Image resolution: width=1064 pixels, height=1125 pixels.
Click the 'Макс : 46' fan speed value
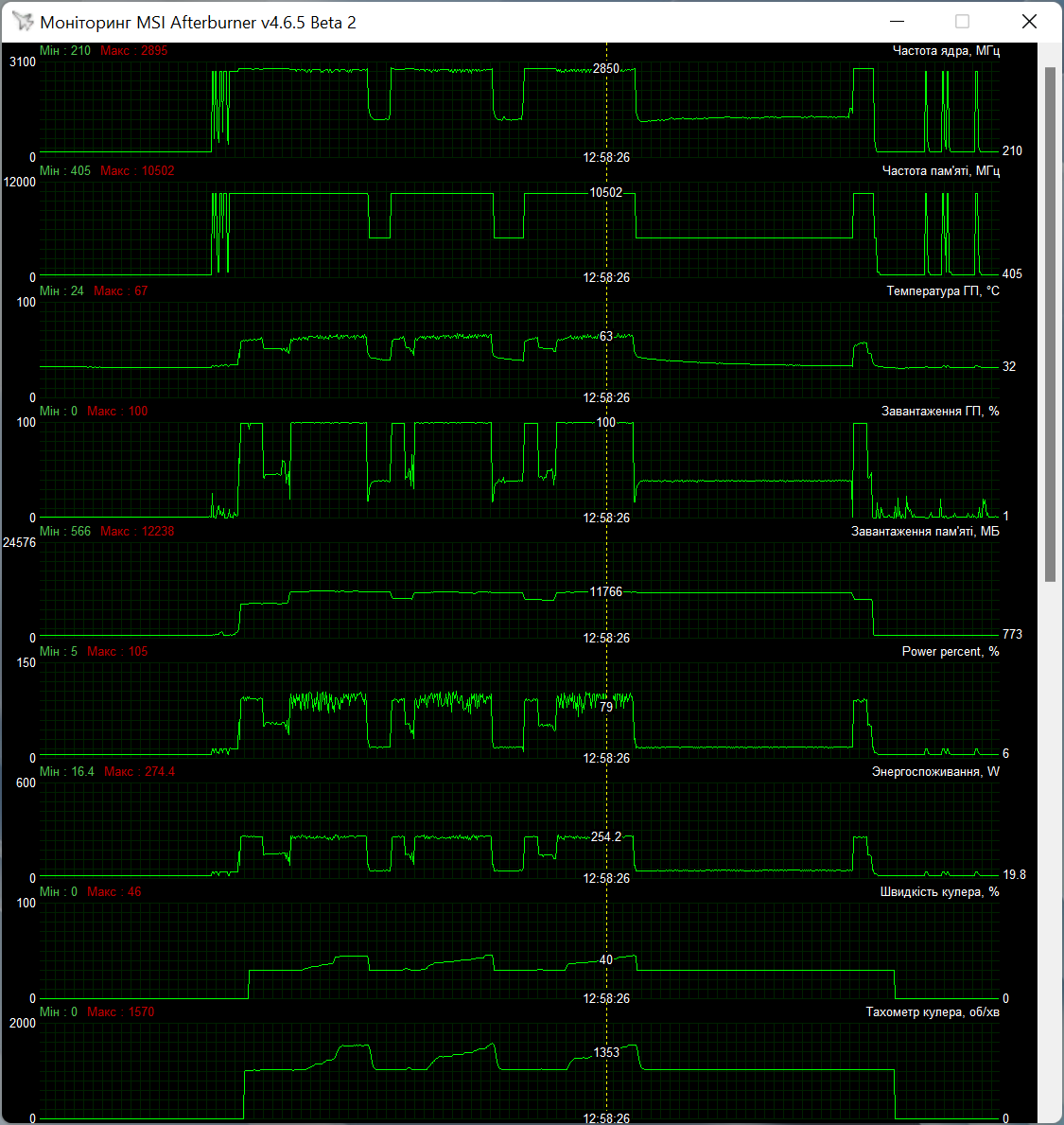pyautogui.click(x=114, y=892)
